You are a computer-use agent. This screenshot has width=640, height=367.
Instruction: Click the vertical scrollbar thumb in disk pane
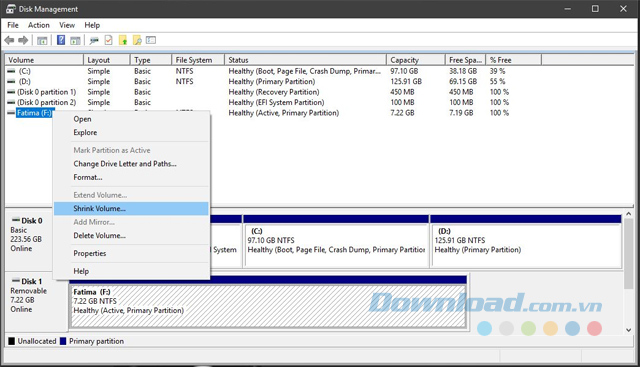pyautogui.click(x=629, y=253)
